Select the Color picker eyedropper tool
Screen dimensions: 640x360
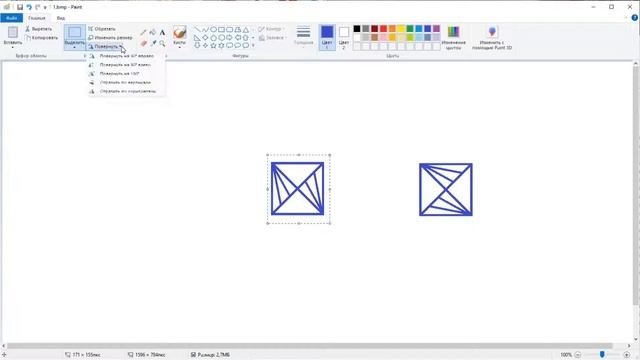coord(153,43)
